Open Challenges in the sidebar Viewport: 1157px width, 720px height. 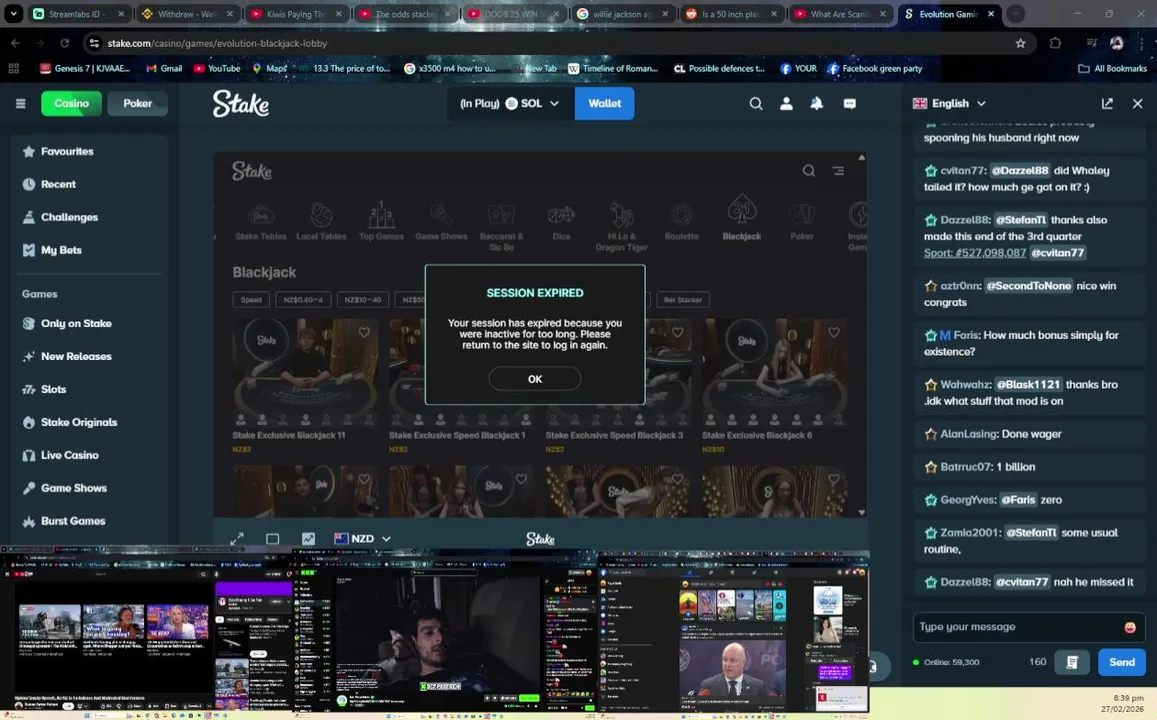point(89,217)
